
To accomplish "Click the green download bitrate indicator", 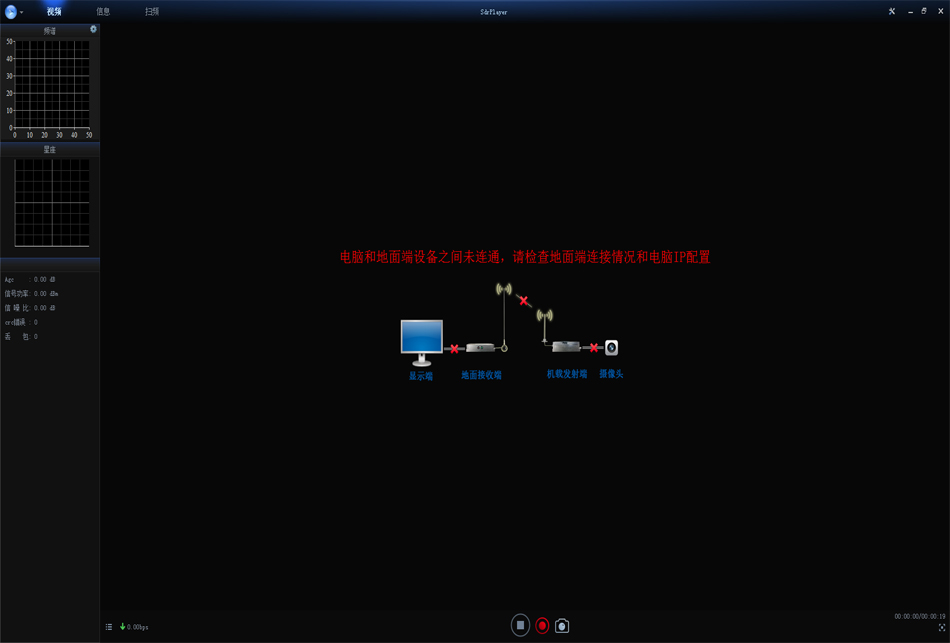I will pos(133,627).
